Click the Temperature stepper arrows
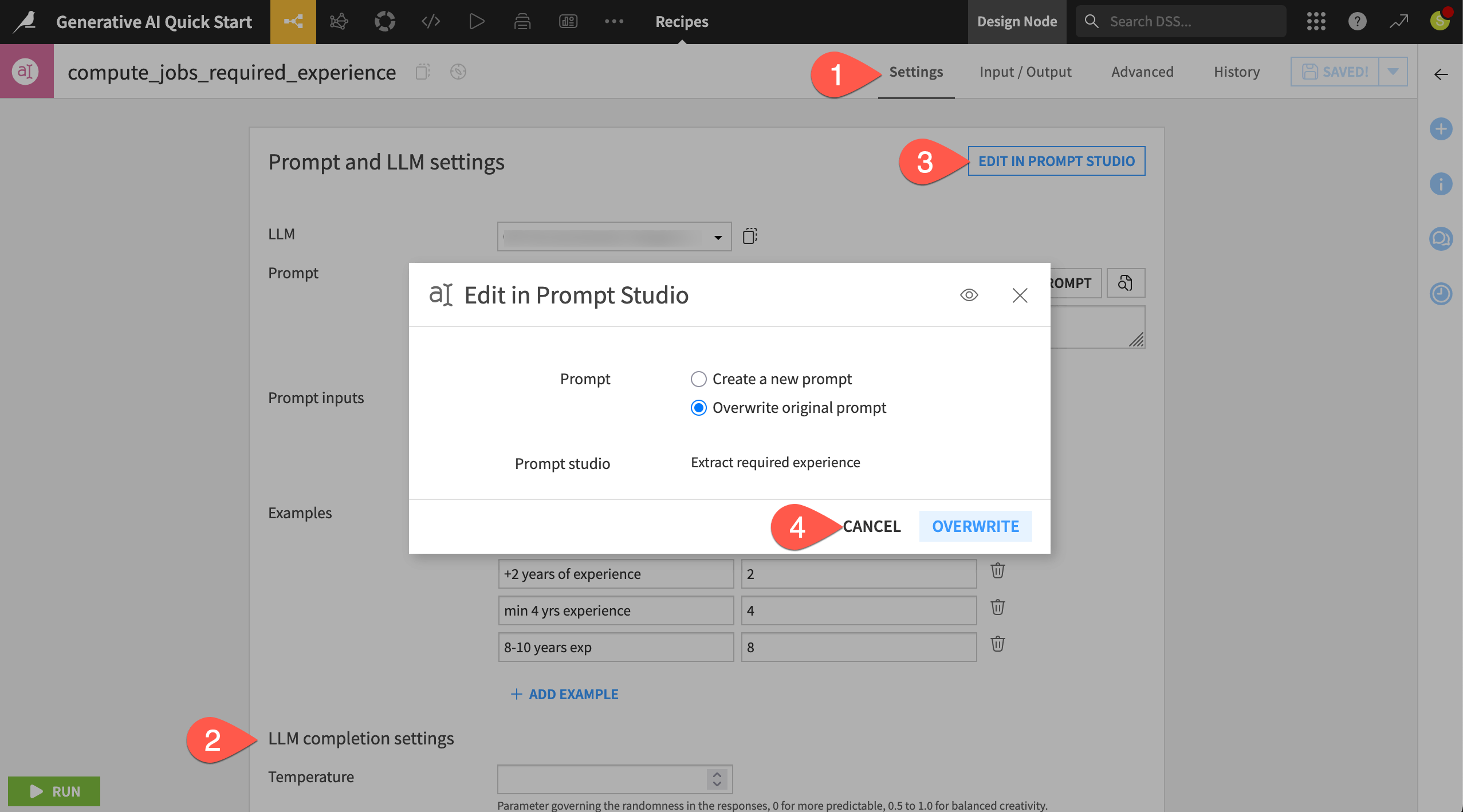This screenshot has width=1463, height=812. coord(717,779)
